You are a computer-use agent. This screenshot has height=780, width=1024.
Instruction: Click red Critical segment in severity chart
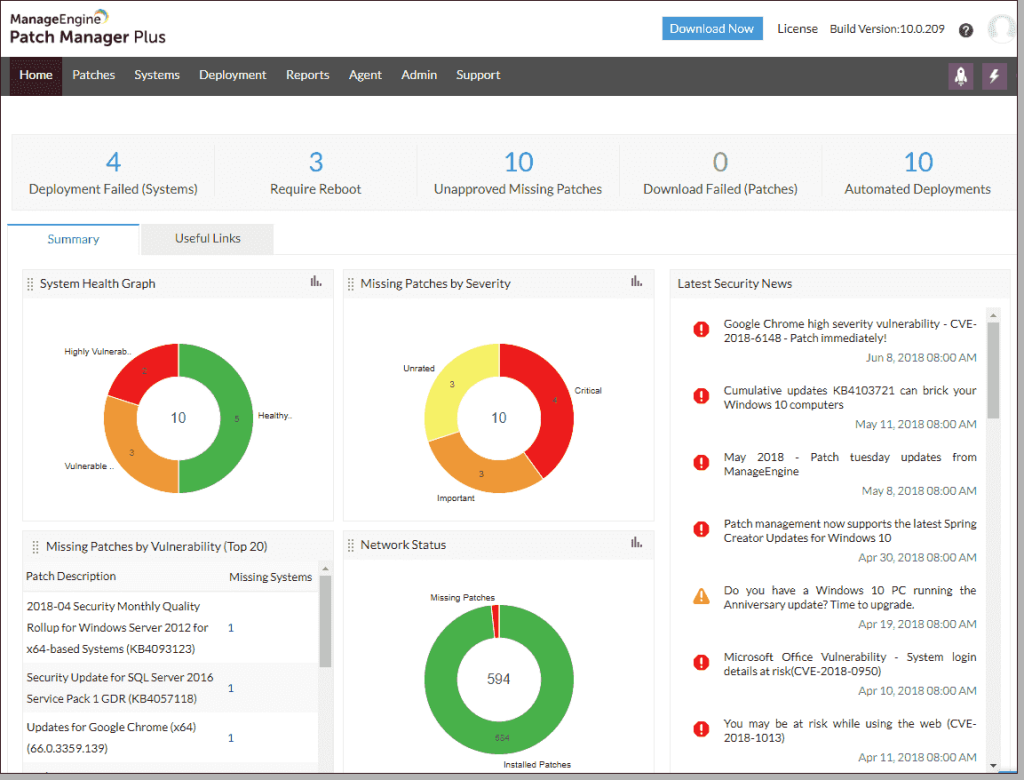pos(552,400)
